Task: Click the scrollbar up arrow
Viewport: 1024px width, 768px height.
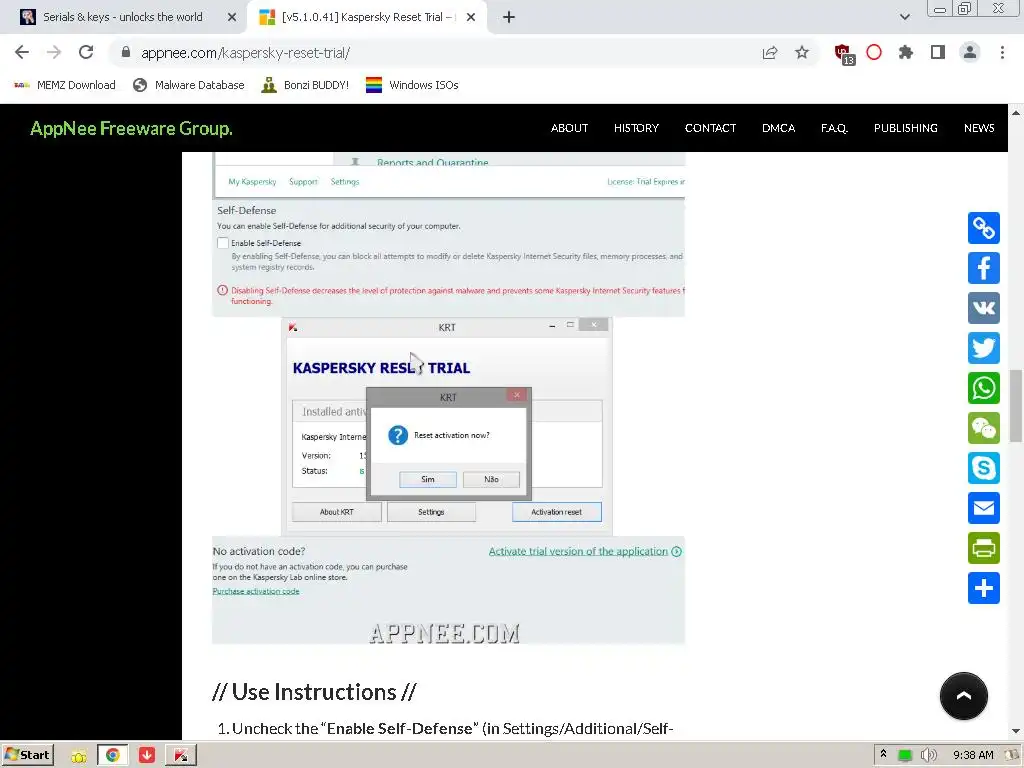Action: 1016,113
